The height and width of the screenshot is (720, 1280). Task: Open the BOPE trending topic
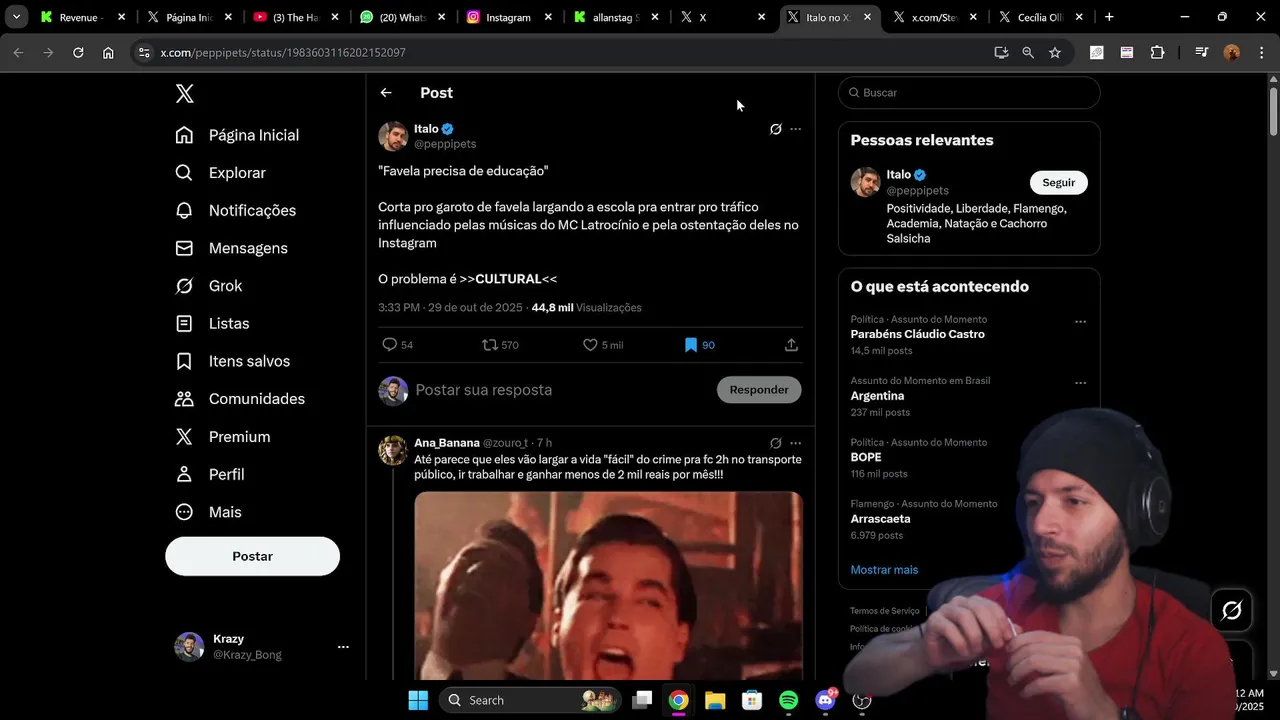pyautogui.click(x=866, y=457)
